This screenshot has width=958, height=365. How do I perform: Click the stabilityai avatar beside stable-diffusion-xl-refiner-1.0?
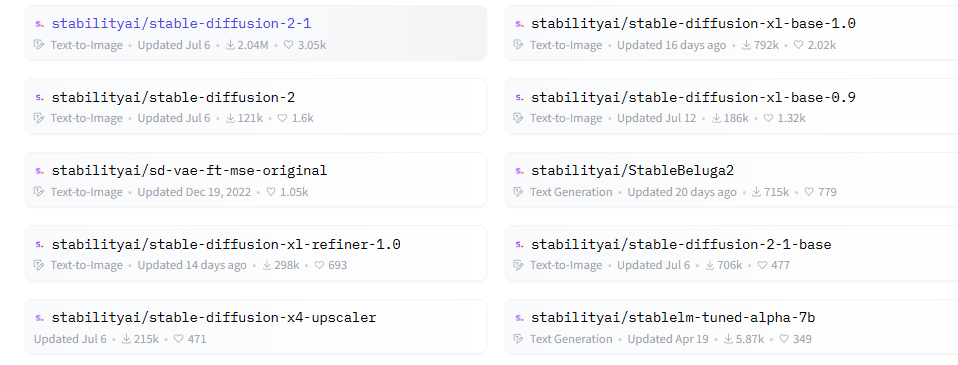point(40,244)
